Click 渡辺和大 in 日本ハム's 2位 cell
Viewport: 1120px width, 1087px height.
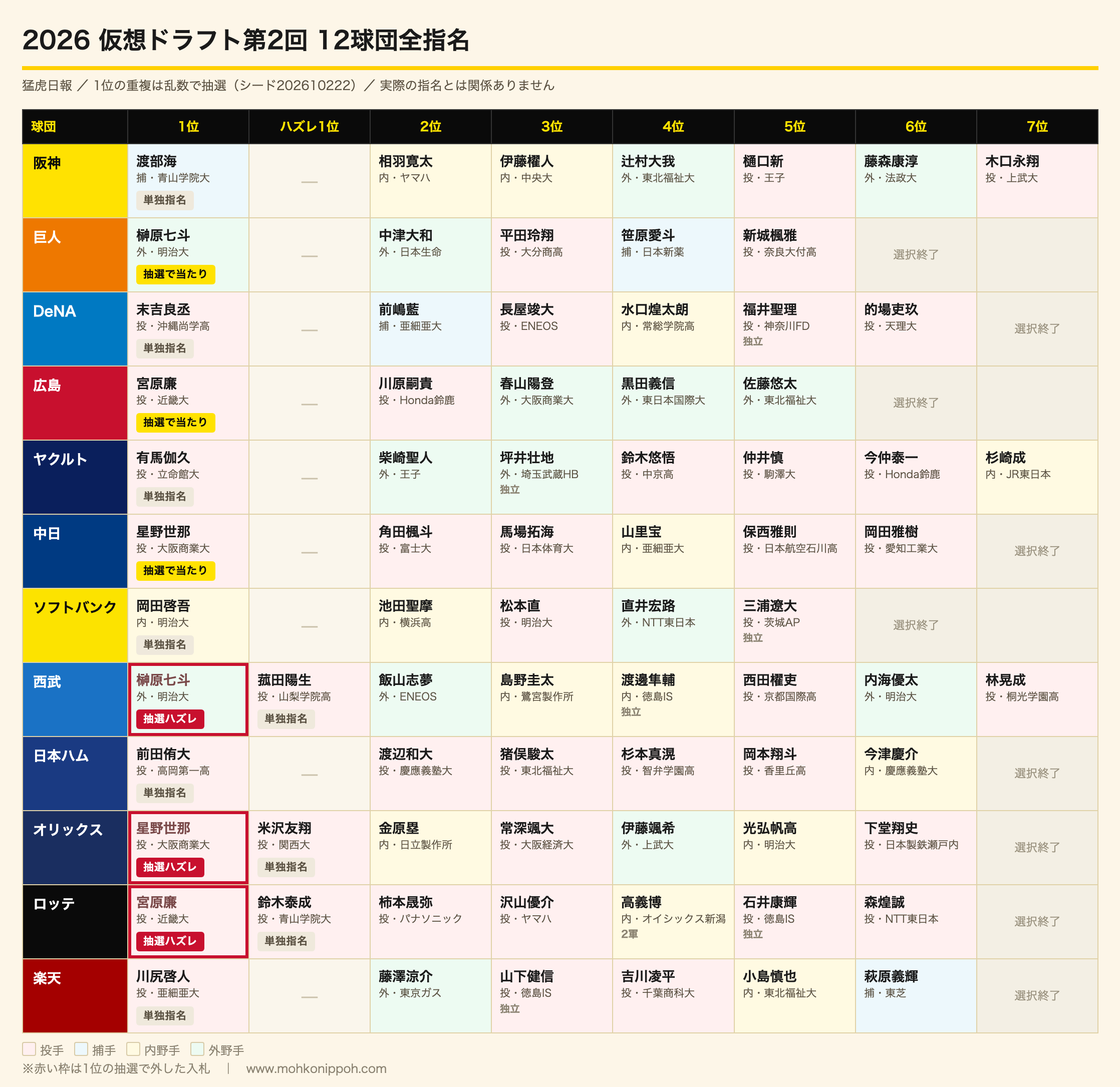point(406,754)
